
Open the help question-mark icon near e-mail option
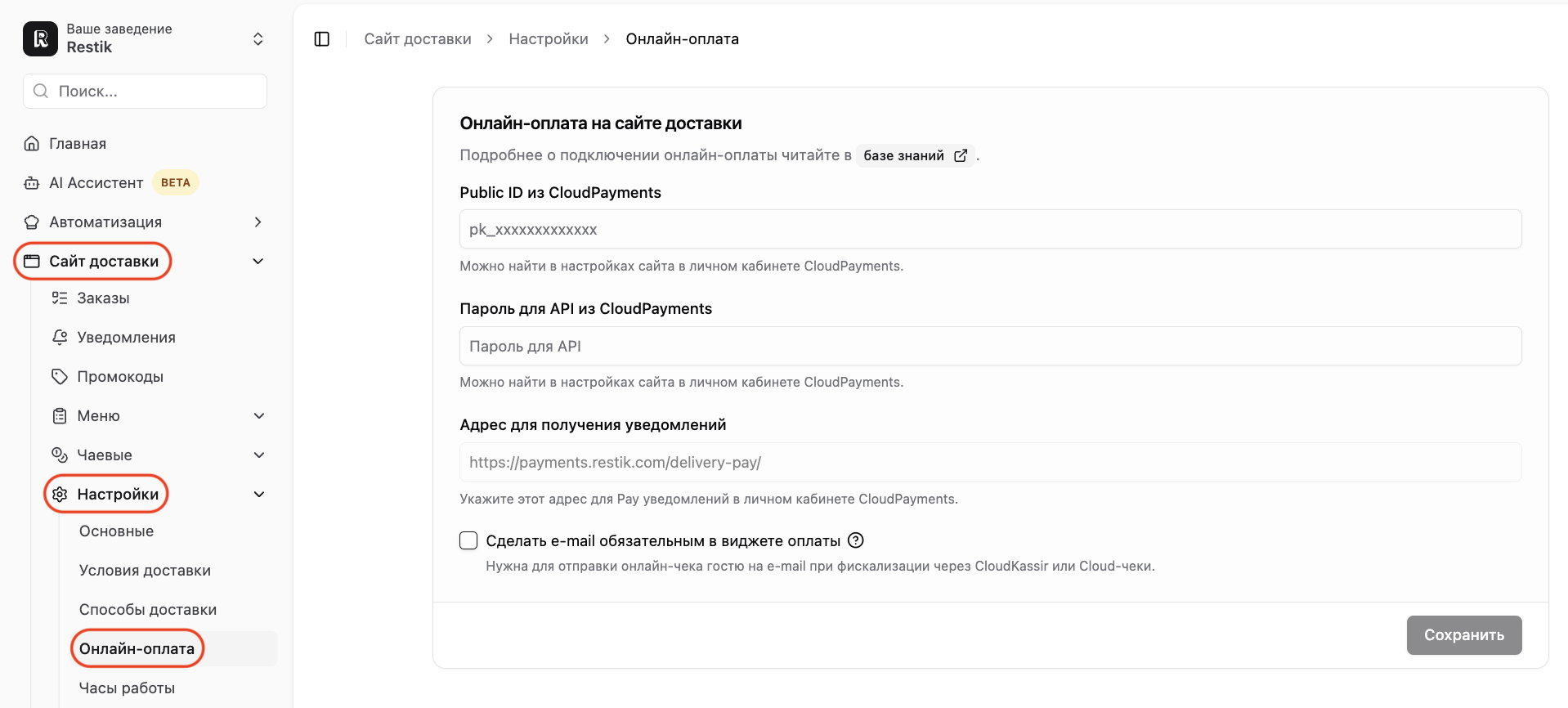[x=856, y=540]
